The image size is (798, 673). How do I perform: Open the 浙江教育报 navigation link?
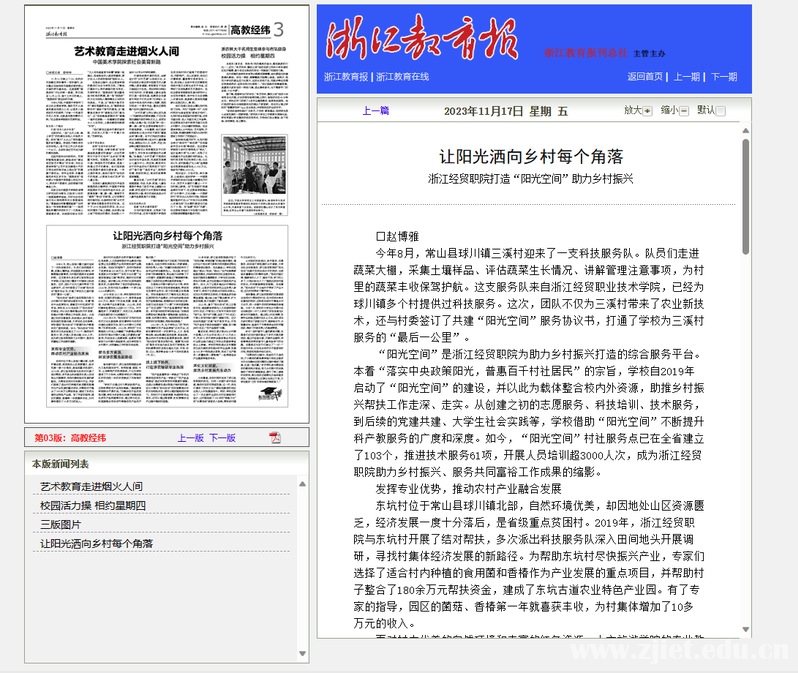click(x=346, y=76)
